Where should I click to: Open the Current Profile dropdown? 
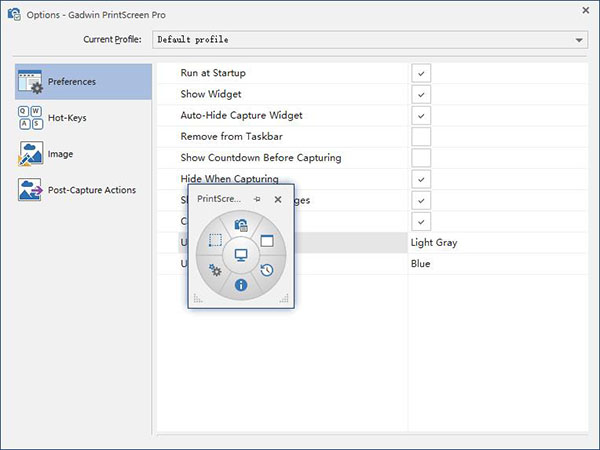tap(370, 40)
